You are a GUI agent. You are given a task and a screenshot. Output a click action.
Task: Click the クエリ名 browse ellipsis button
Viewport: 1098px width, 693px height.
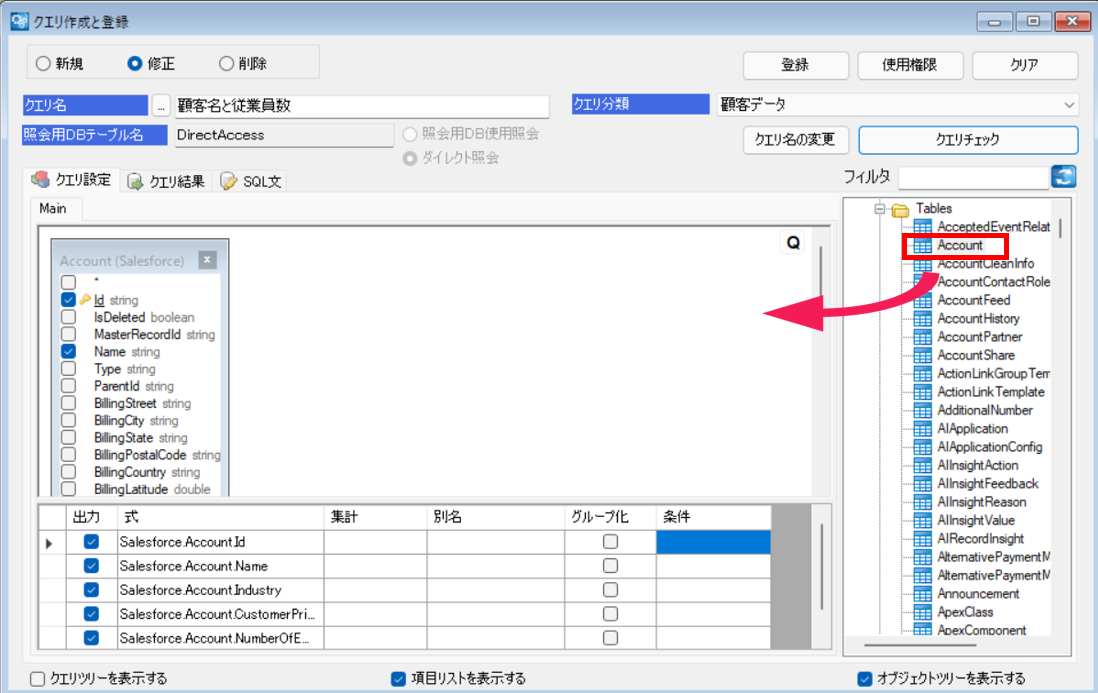[161, 105]
